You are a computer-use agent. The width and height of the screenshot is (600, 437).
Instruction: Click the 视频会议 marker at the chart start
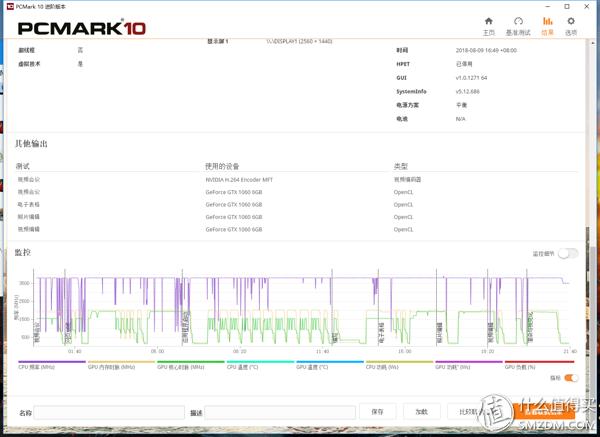pos(37,332)
